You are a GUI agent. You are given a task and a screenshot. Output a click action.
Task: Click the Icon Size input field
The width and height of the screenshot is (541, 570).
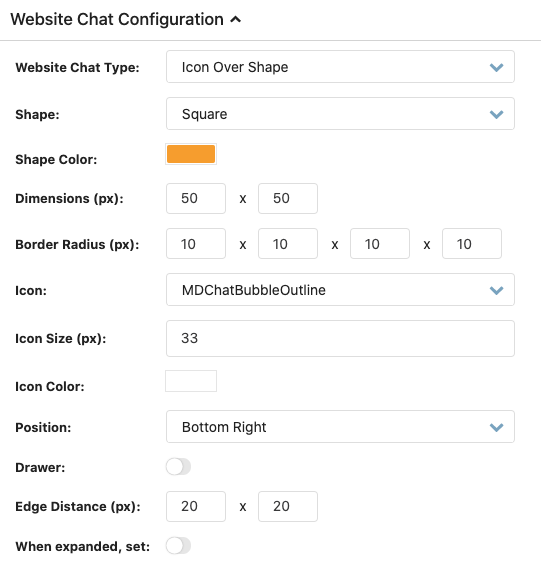click(340, 338)
